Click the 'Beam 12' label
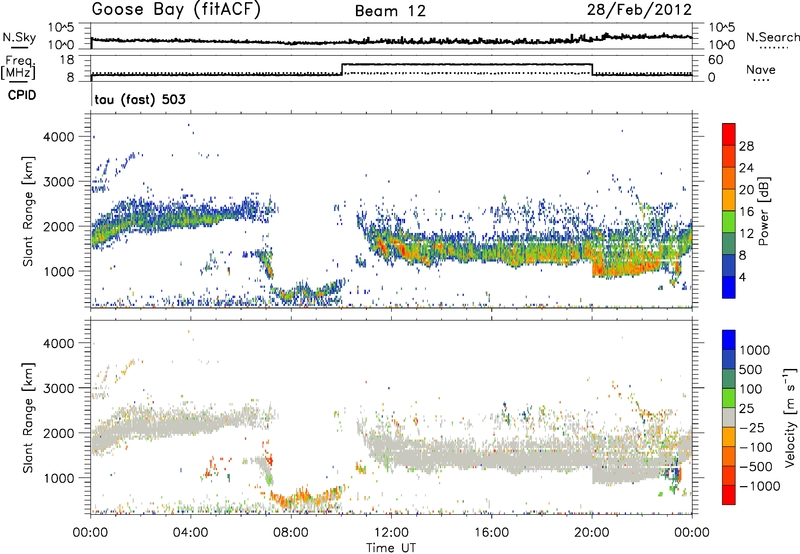The image size is (800, 554). click(390, 11)
